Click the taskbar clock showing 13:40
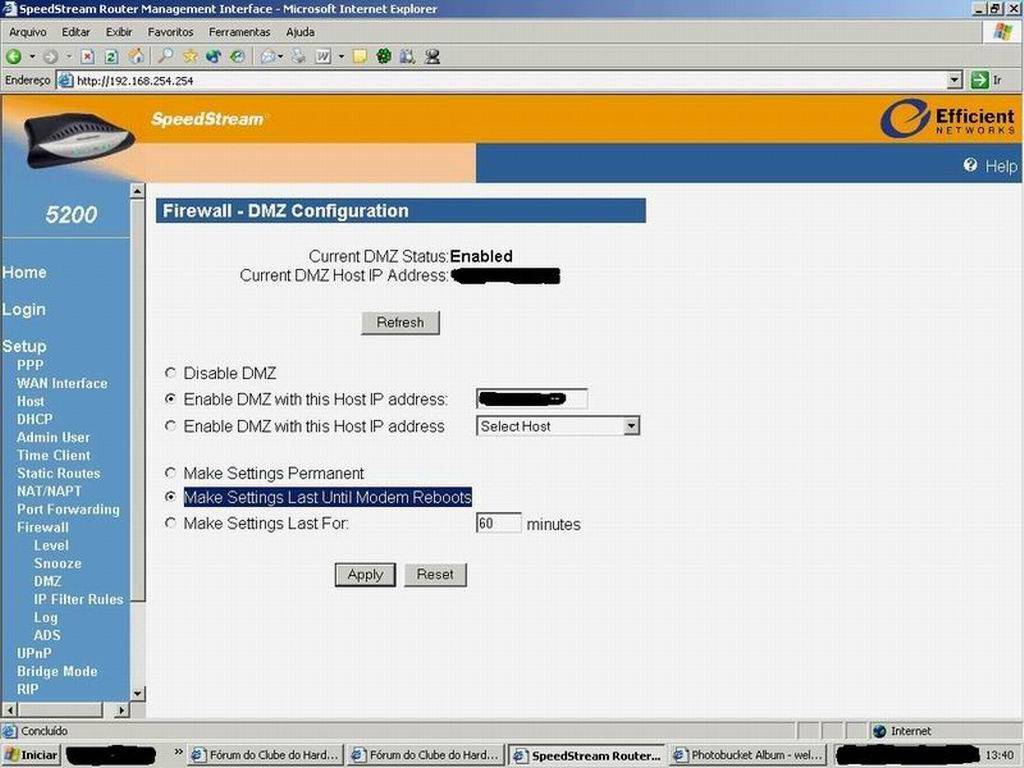 click(999, 755)
